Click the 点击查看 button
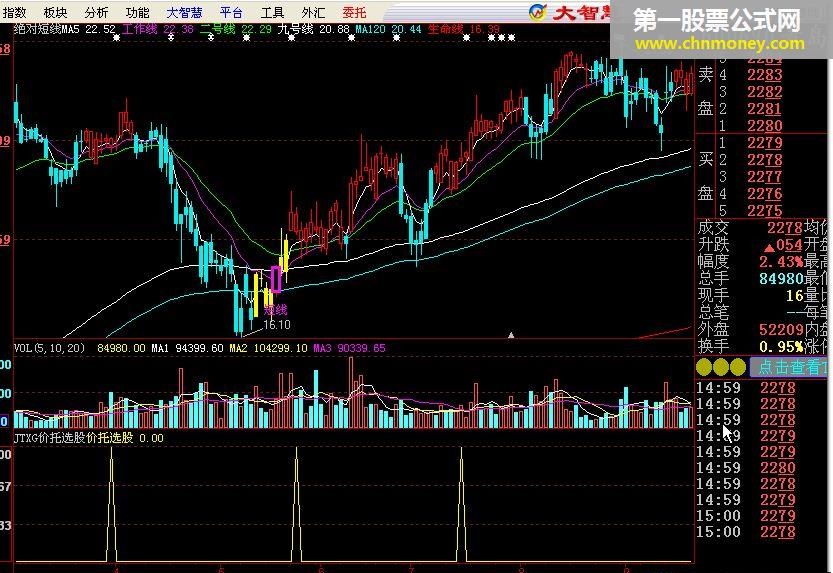833x573 pixels. tap(788, 366)
